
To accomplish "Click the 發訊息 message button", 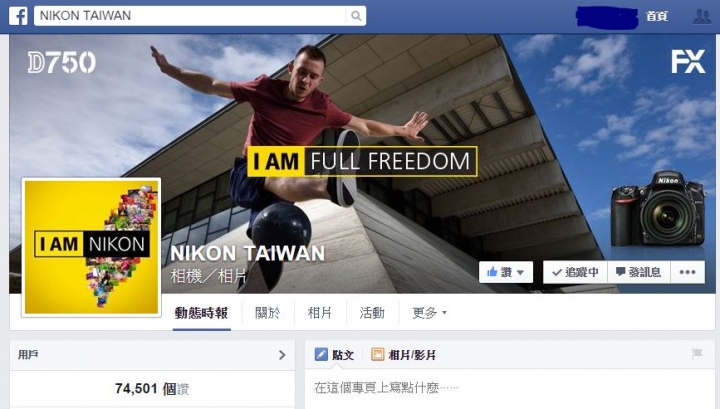I will [x=639, y=272].
